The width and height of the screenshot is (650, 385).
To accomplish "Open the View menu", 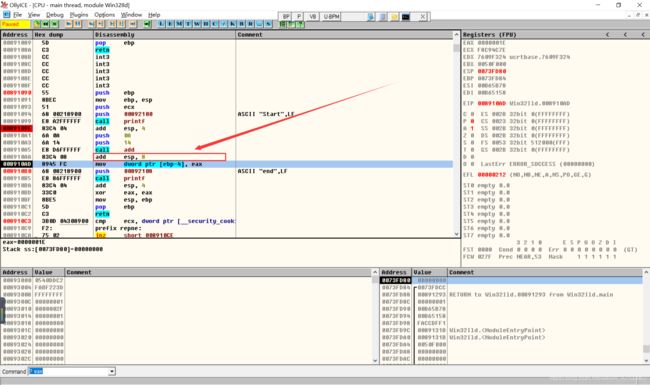I will tap(34, 15).
